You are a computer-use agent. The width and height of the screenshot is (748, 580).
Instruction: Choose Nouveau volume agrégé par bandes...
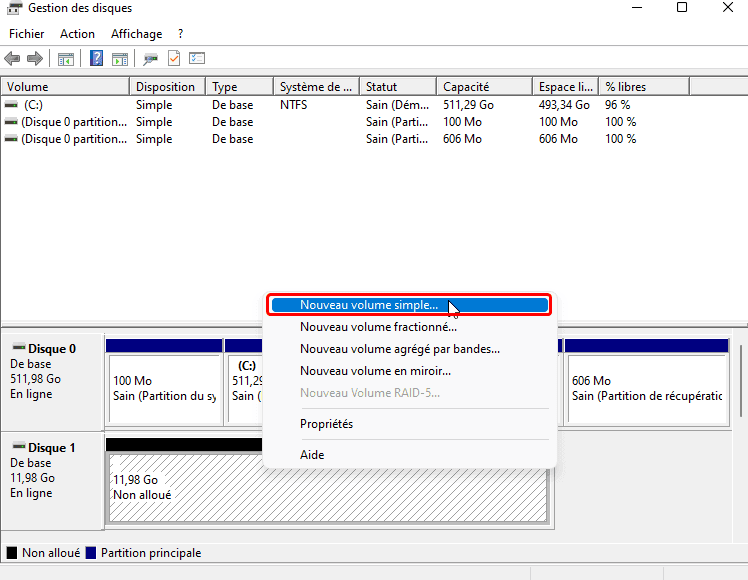(x=409, y=349)
